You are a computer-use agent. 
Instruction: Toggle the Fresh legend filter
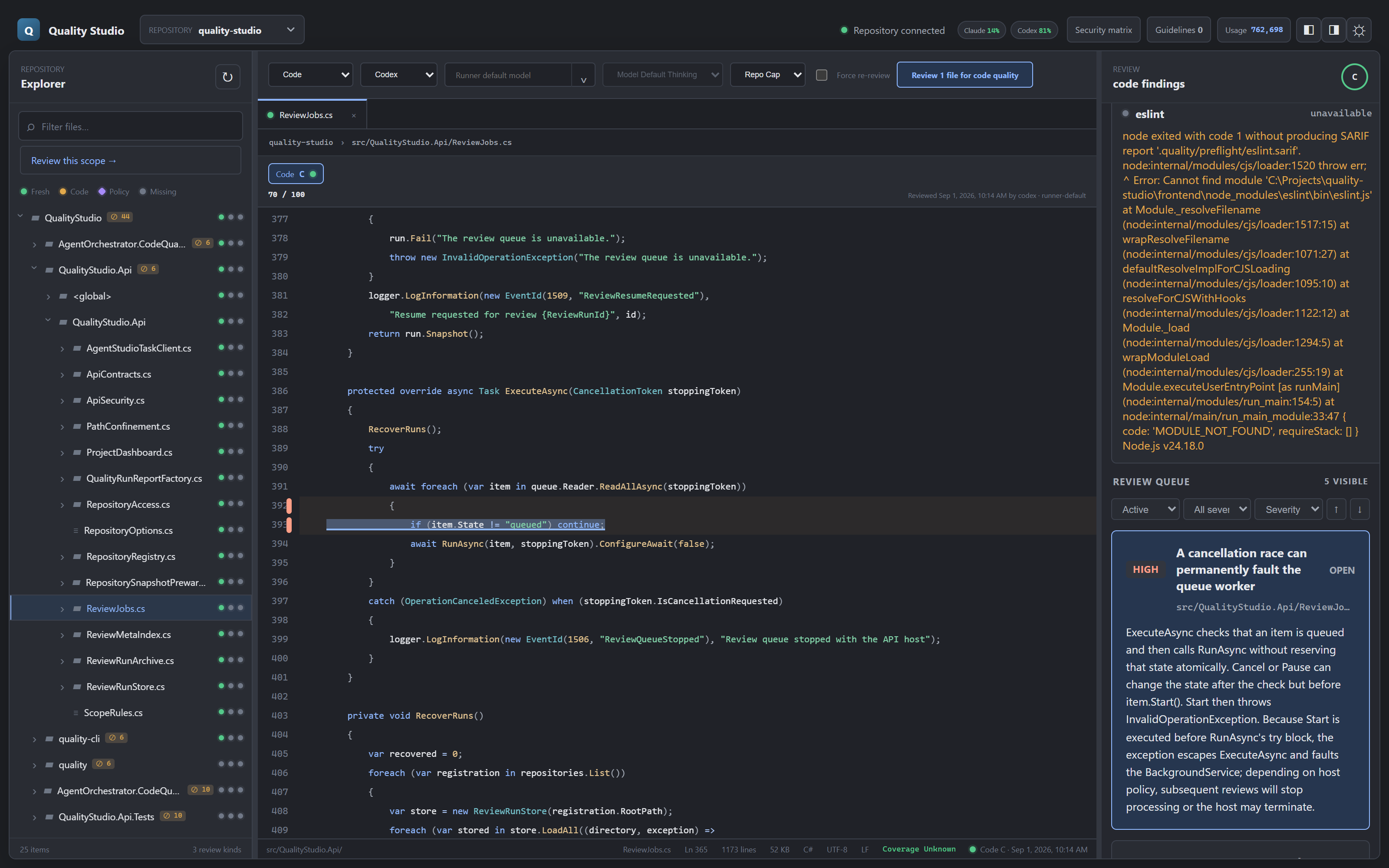tap(35, 192)
